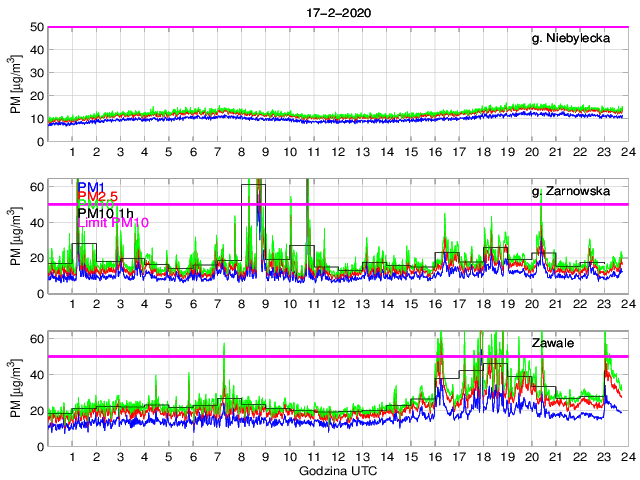Image resolution: width=640 pixels, height=480 pixels.
Task: Click the red PM2.5 legend entry
Action: (x=97, y=199)
